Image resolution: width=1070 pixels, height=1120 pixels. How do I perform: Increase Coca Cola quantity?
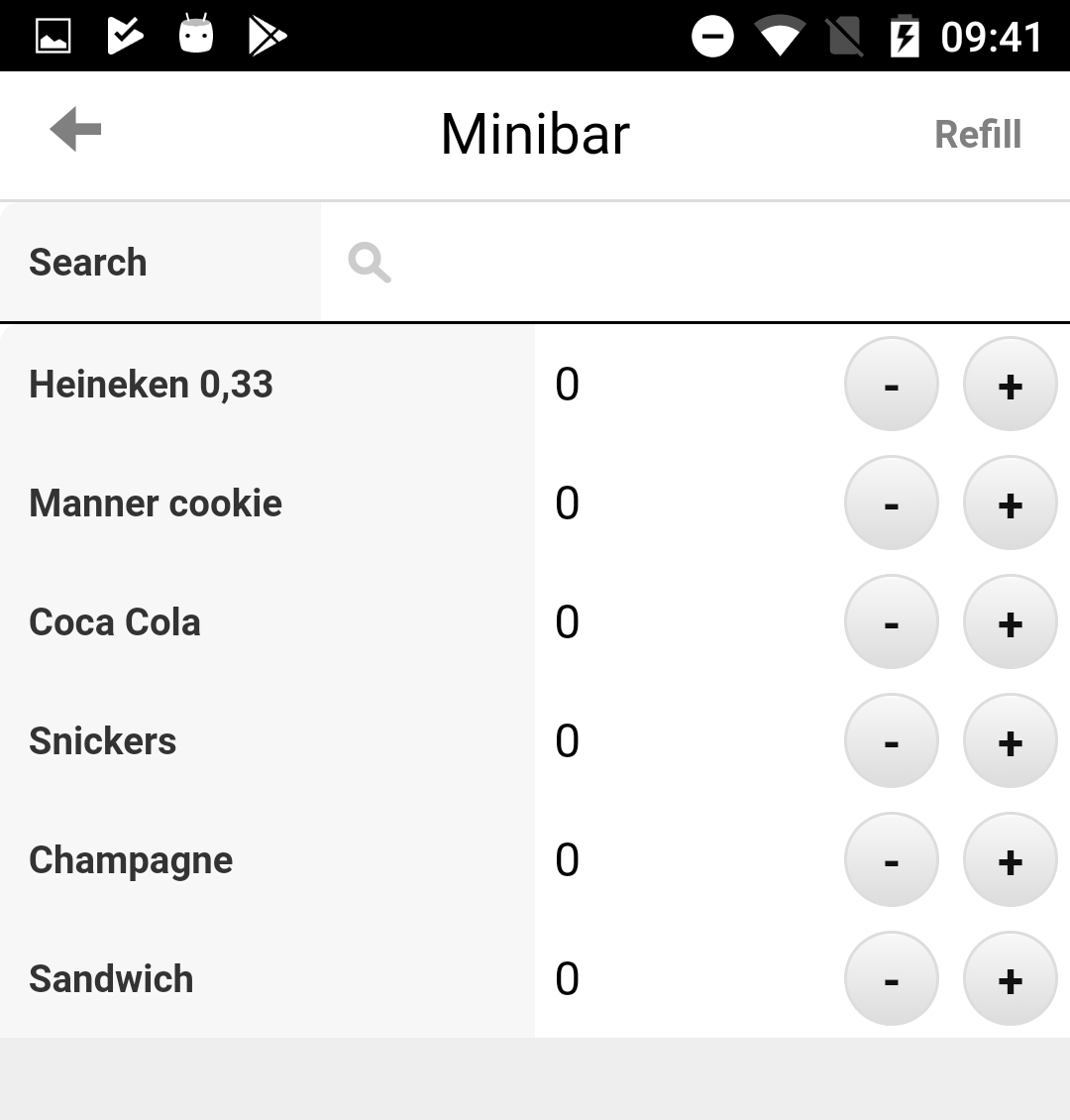[x=1010, y=622]
